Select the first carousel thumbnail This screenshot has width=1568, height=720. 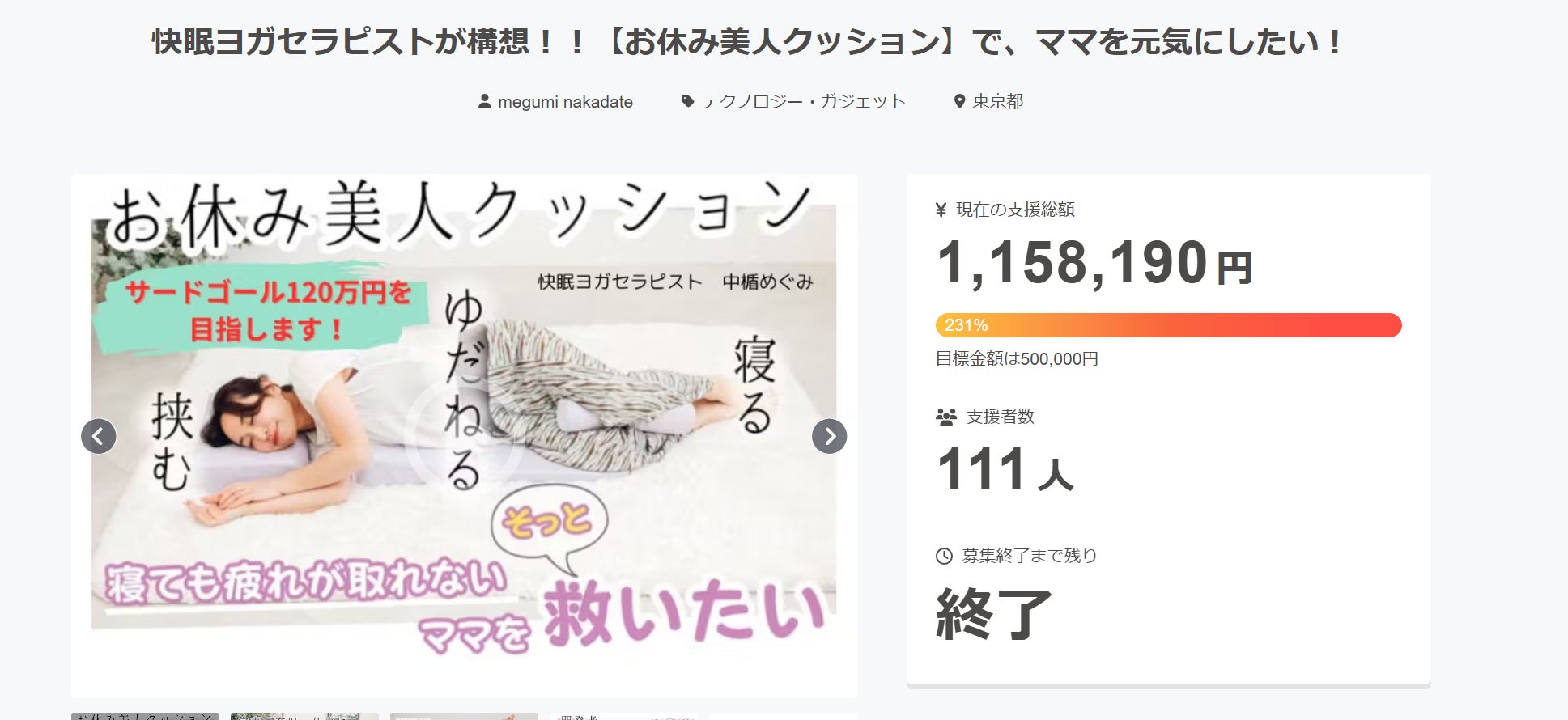point(145,716)
